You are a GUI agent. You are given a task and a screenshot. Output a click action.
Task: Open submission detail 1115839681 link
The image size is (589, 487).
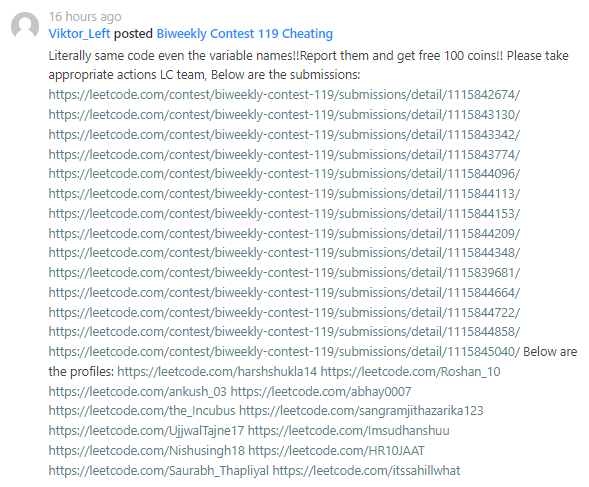284,273
